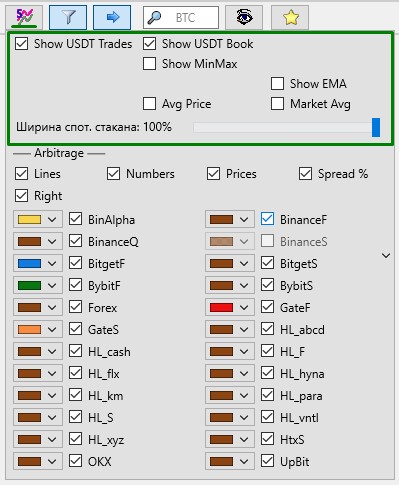Open UpBit color dropdown
Image resolution: width=399 pixels, height=485 pixels.
tap(230, 461)
